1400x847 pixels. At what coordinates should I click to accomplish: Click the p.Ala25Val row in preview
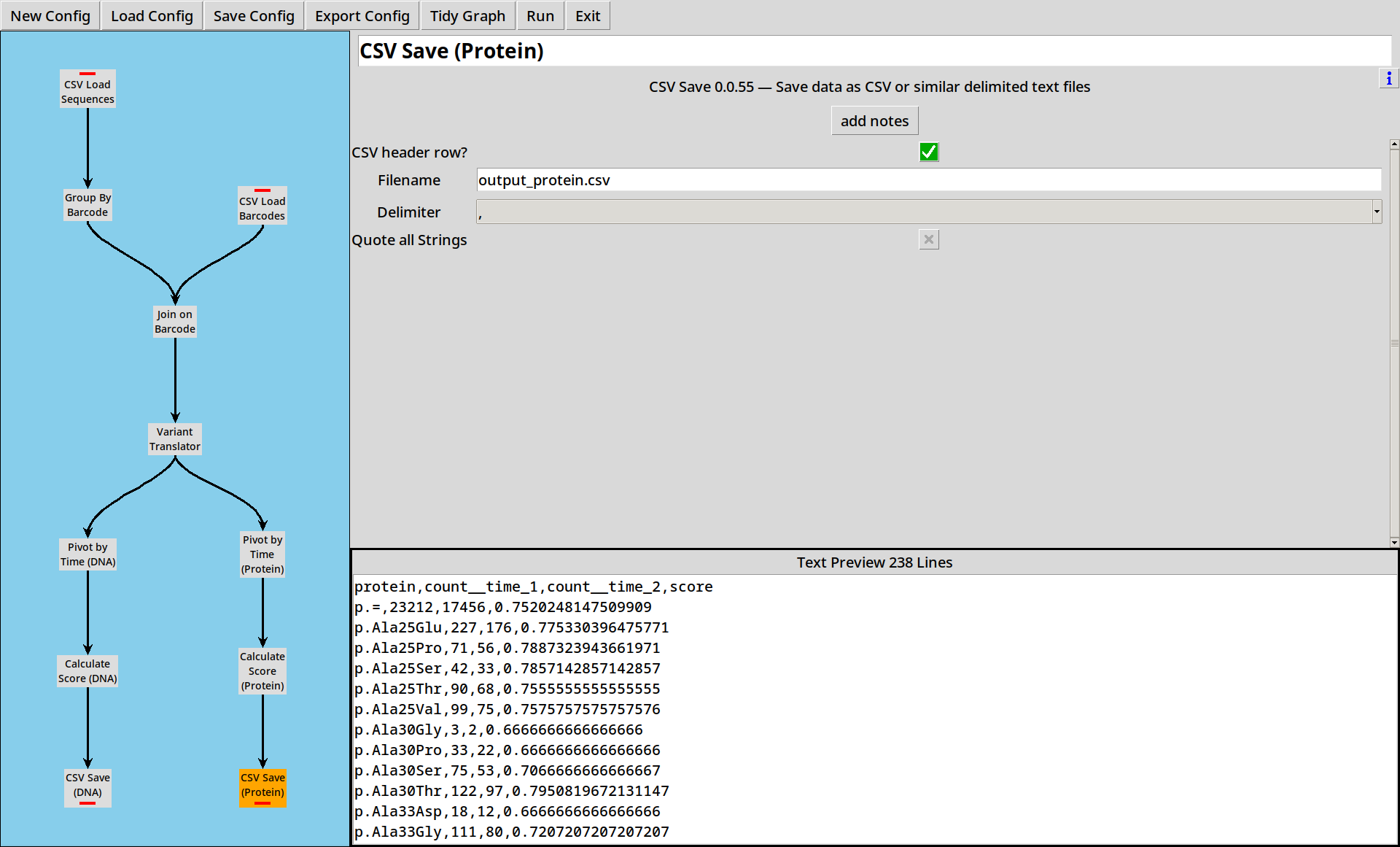pos(507,709)
